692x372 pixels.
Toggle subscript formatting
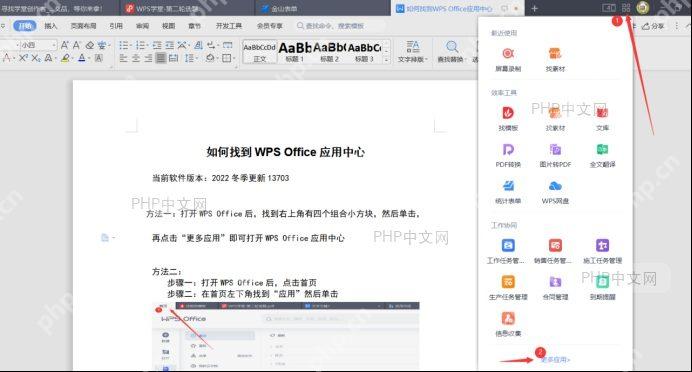coord(36,58)
